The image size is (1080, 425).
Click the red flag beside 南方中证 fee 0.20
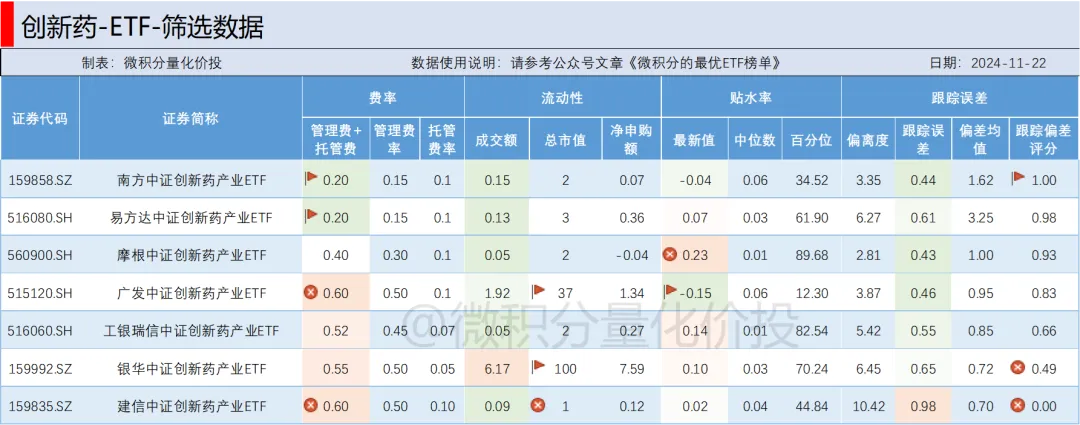(x=311, y=179)
